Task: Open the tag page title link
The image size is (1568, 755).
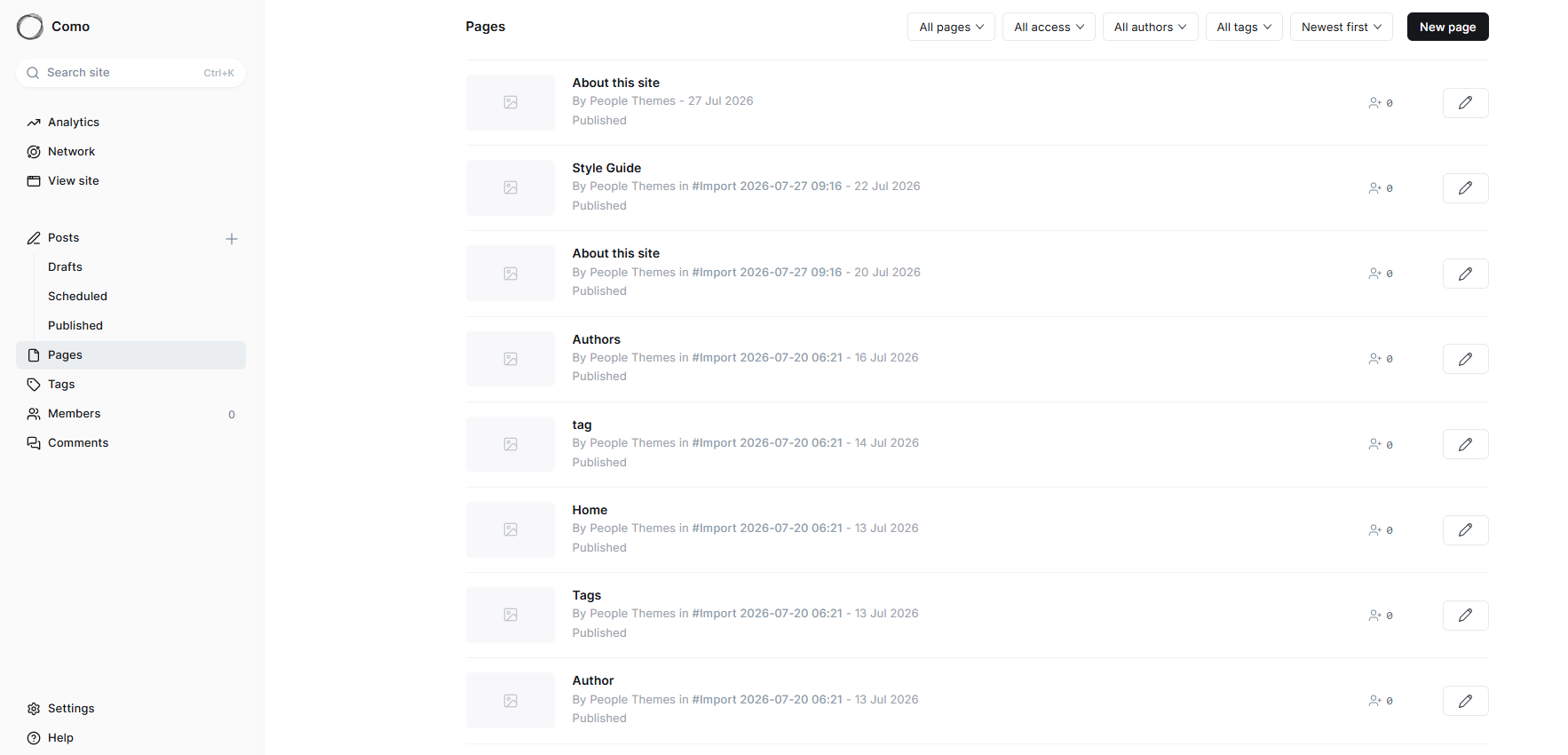Action: [582, 425]
